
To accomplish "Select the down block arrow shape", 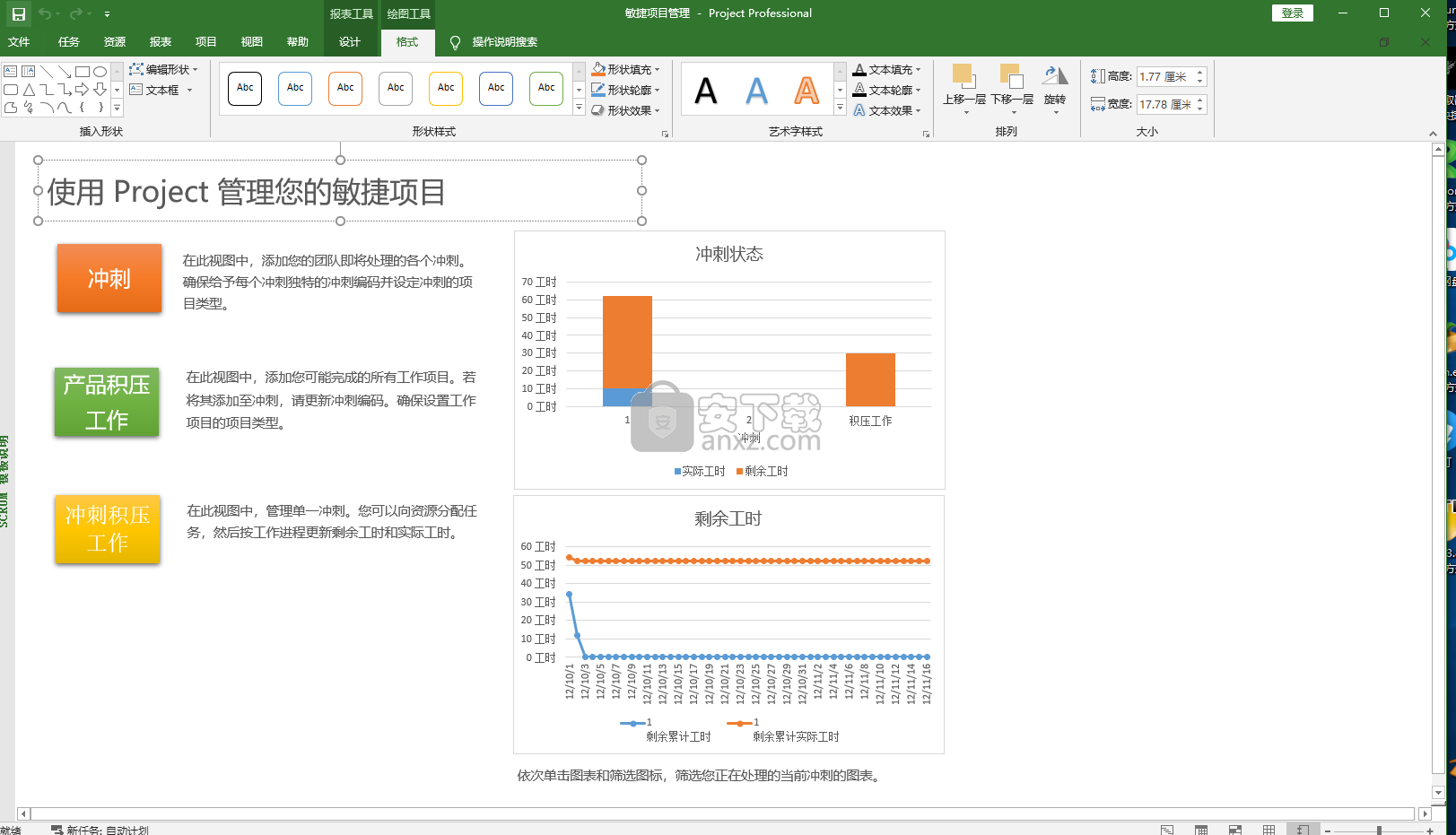I will pyautogui.click(x=100, y=89).
